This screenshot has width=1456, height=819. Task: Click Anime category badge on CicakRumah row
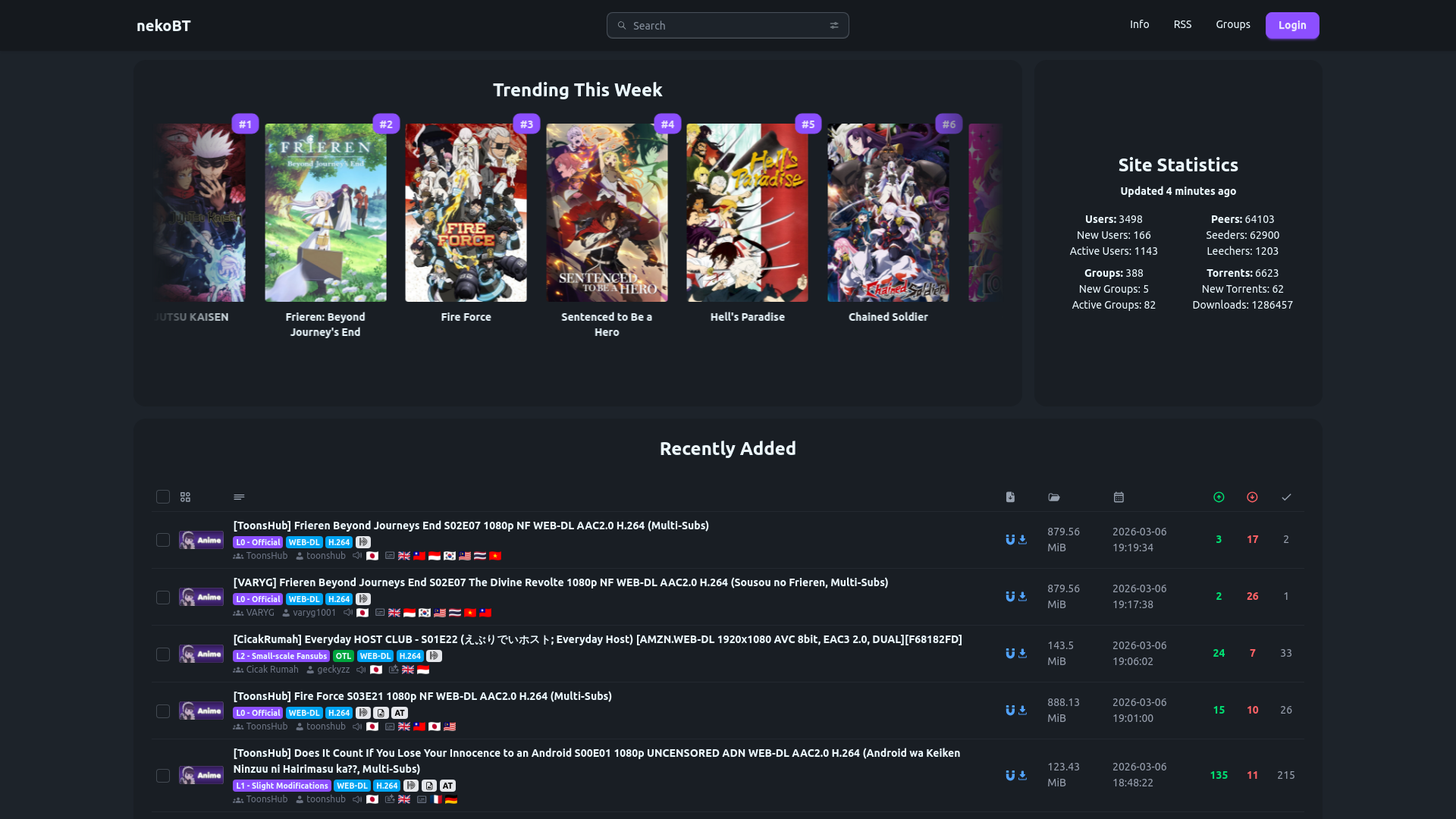201,654
